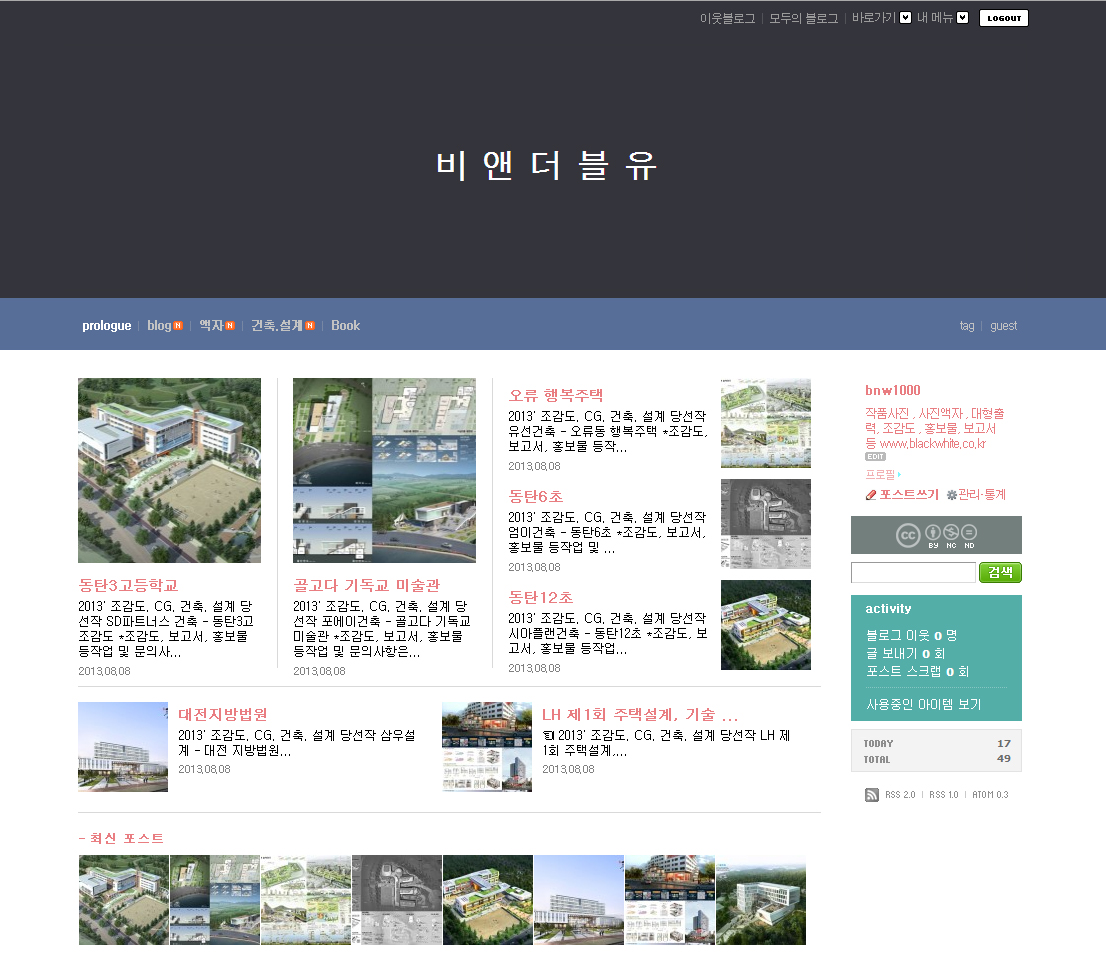Click the sidebar search input field
This screenshot has height=966, width=1106.
[x=912, y=573]
